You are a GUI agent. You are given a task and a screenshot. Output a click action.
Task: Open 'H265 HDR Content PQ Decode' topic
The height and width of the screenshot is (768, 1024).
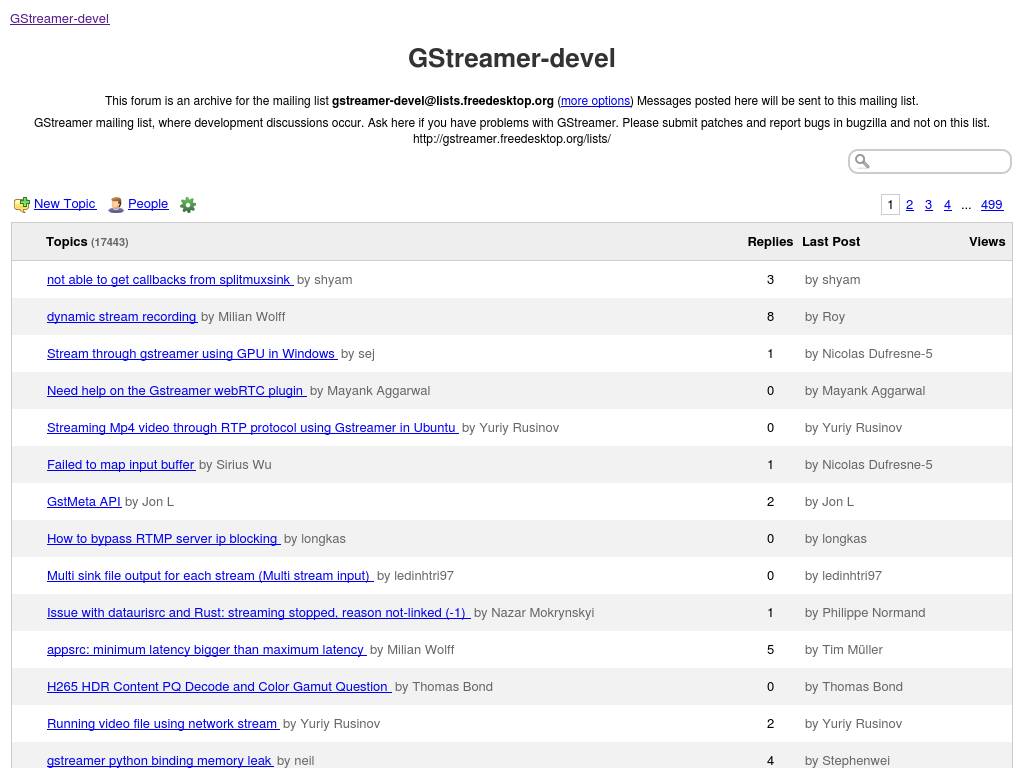coord(219,686)
